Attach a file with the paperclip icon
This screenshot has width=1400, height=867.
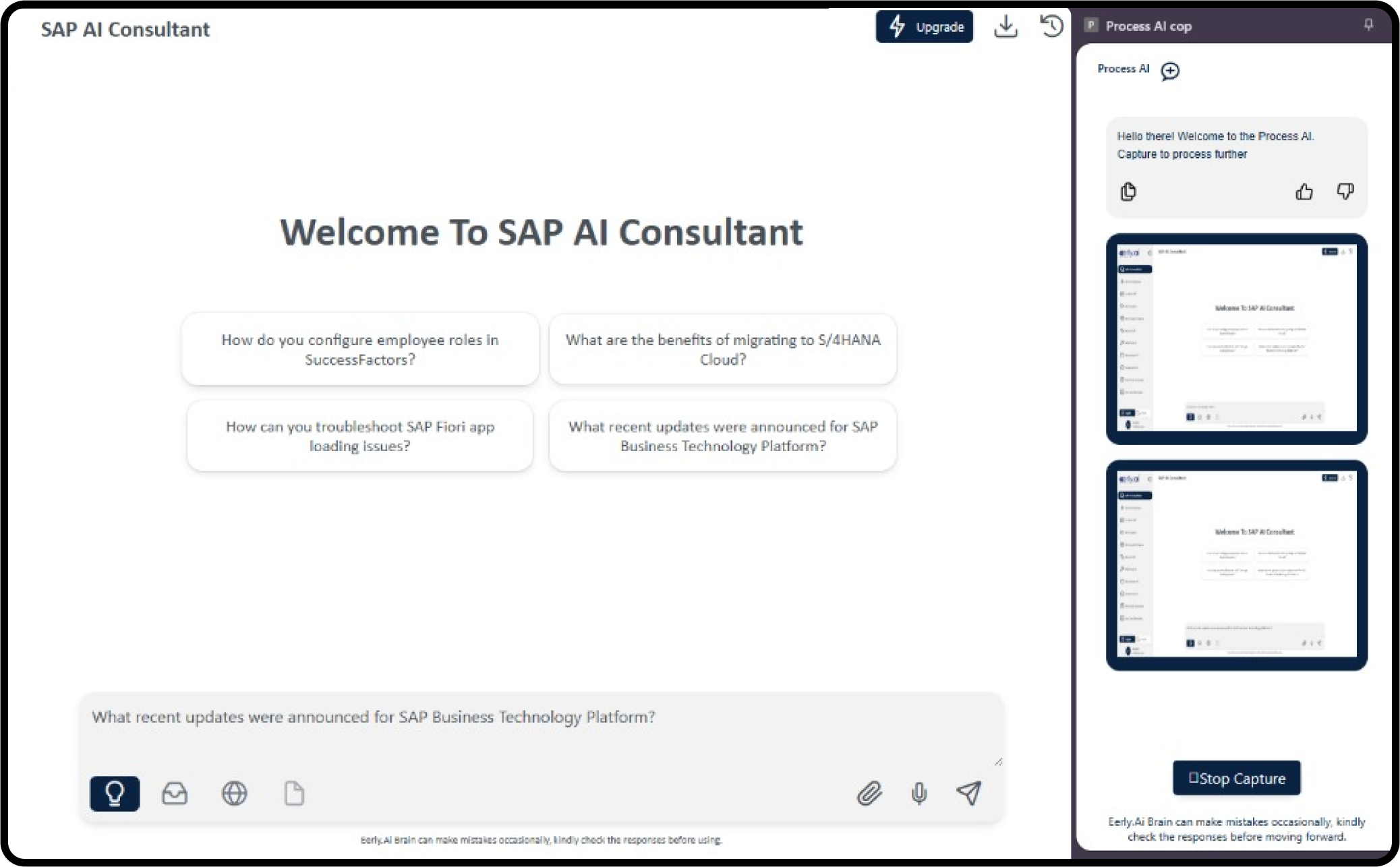pos(870,794)
